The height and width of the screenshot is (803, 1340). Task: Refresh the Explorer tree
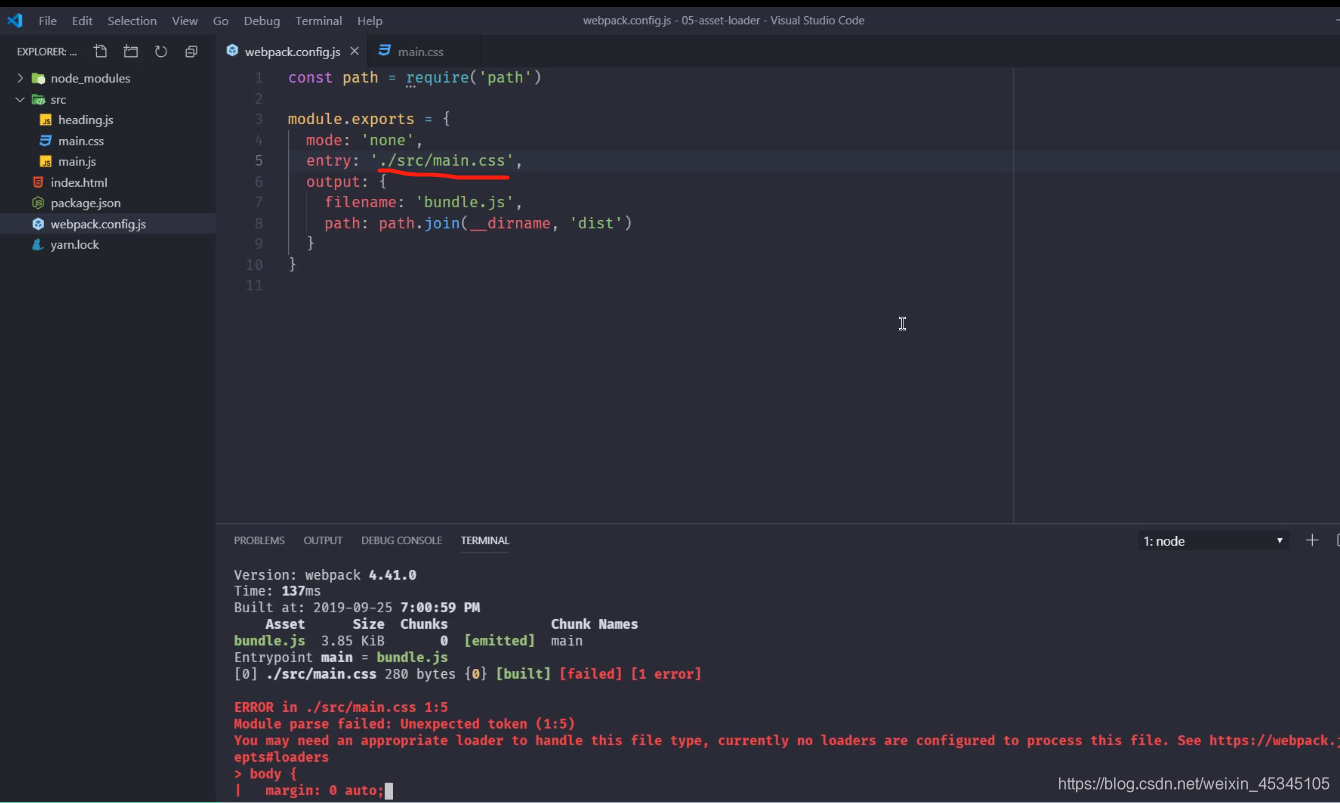(161, 51)
